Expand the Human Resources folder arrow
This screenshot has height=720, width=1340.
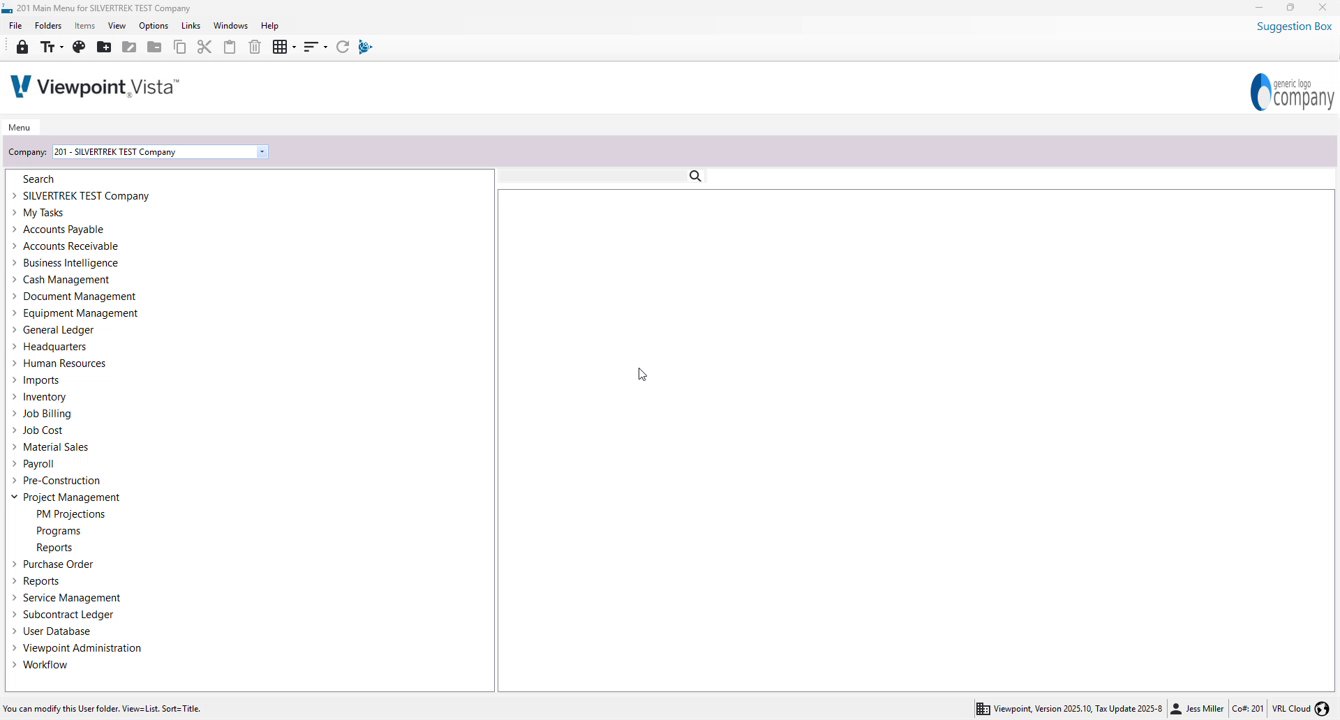[14, 363]
